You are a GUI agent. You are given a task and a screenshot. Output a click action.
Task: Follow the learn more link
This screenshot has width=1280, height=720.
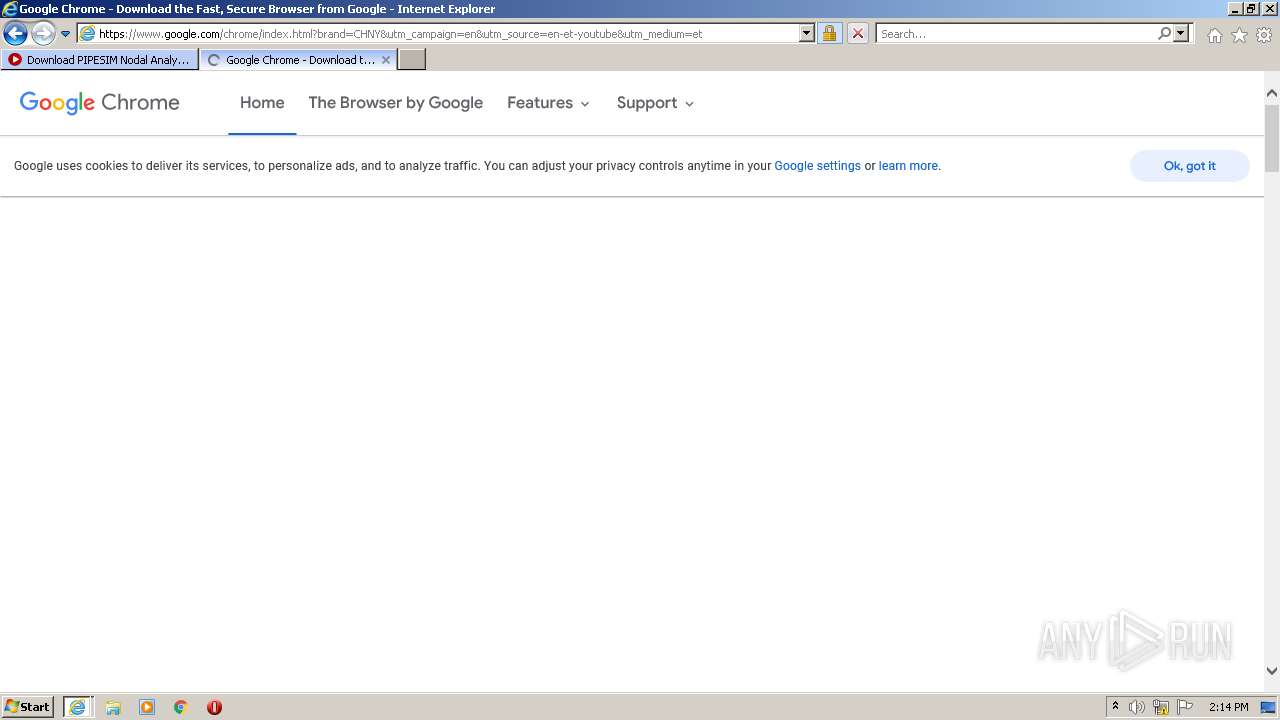pos(908,166)
